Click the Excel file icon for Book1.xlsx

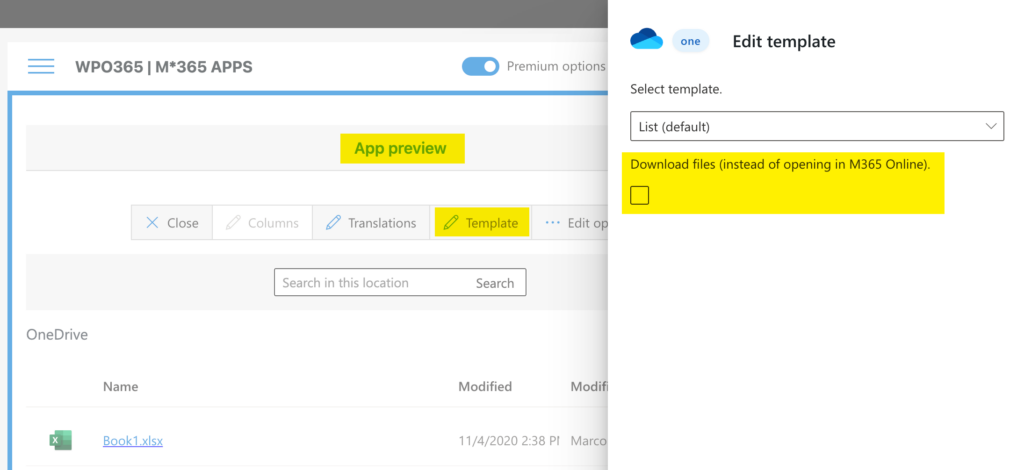(x=60, y=441)
